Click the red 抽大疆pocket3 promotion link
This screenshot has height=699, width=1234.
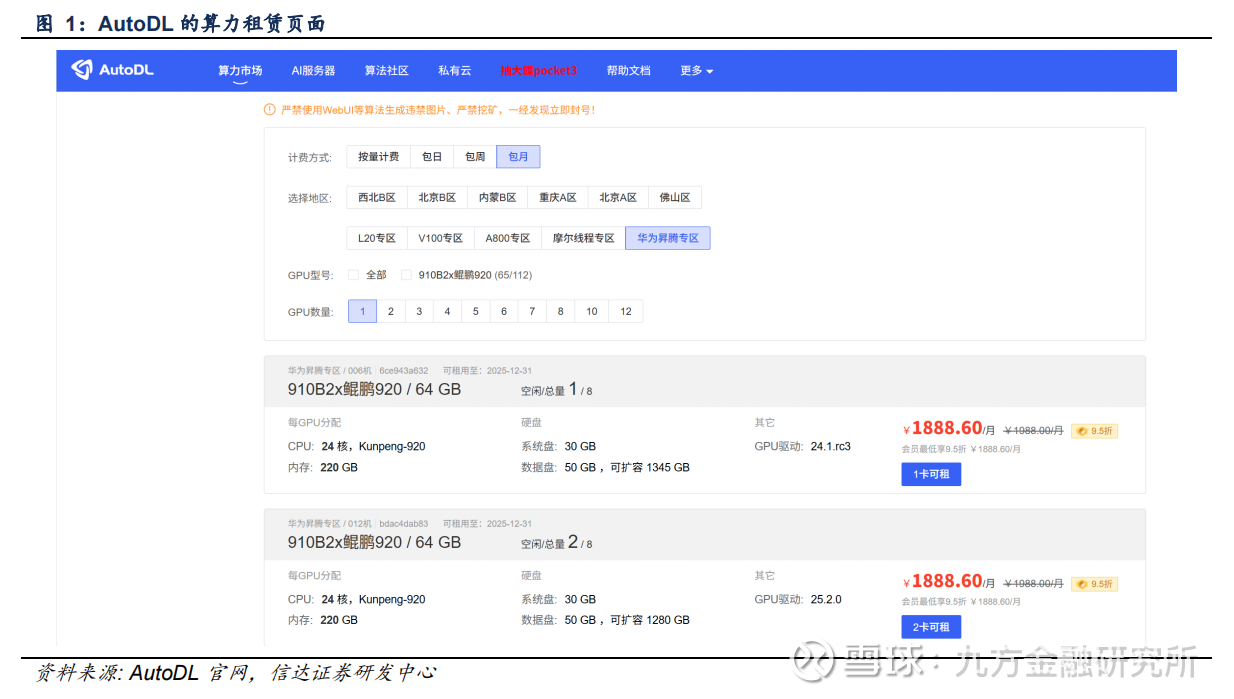[x=539, y=71]
